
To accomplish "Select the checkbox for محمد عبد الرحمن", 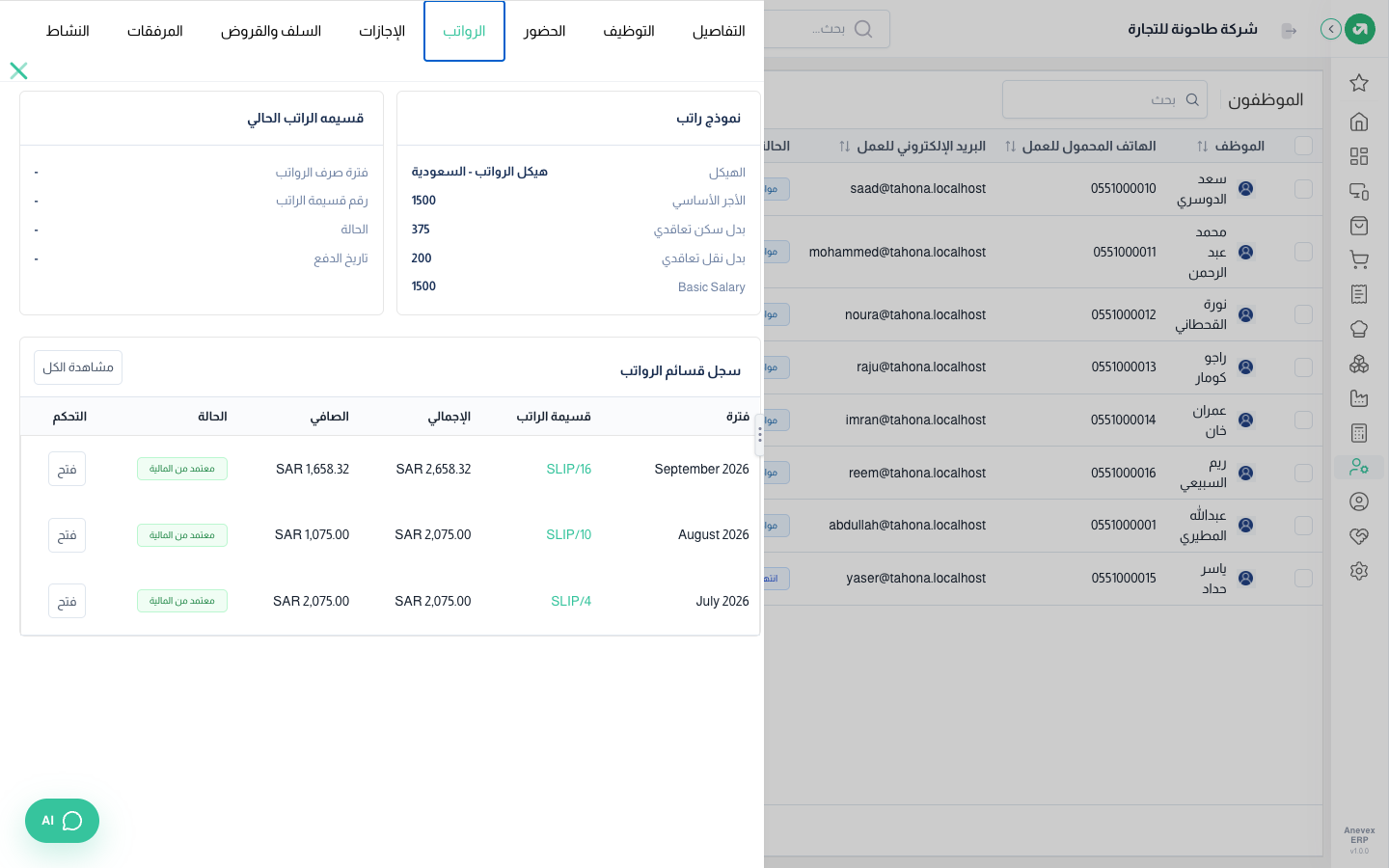I will point(1303,252).
